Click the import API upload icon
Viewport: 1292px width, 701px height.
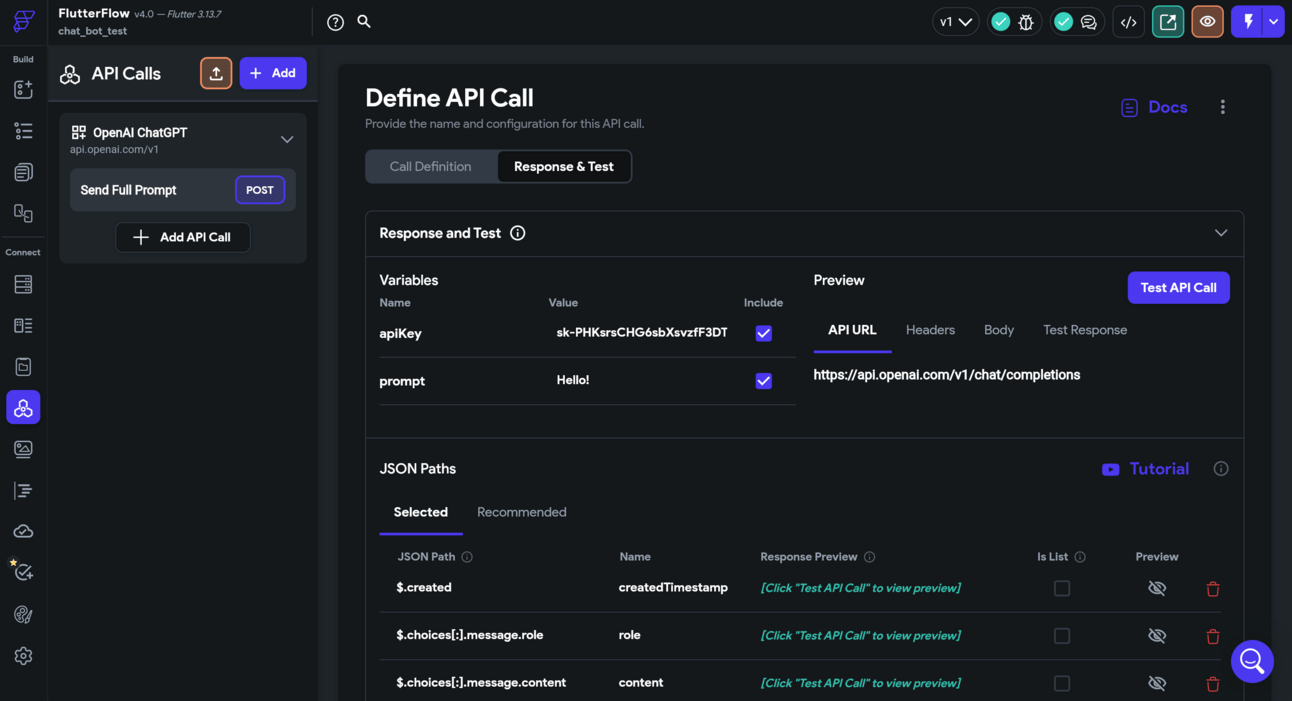click(216, 73)
